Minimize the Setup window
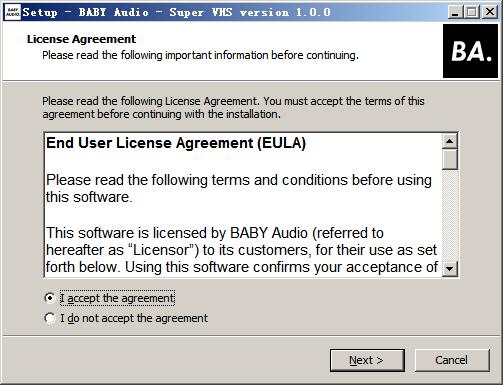Viewport: 503px width, 385px height. point(455,12)
